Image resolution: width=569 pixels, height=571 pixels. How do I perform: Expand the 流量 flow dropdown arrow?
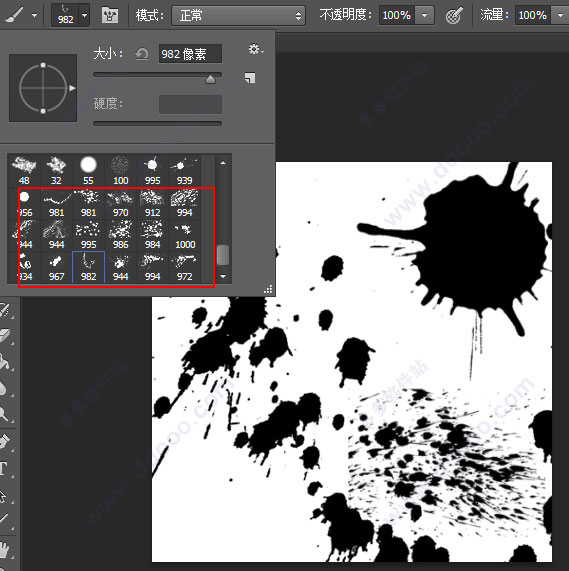point(560,15)
